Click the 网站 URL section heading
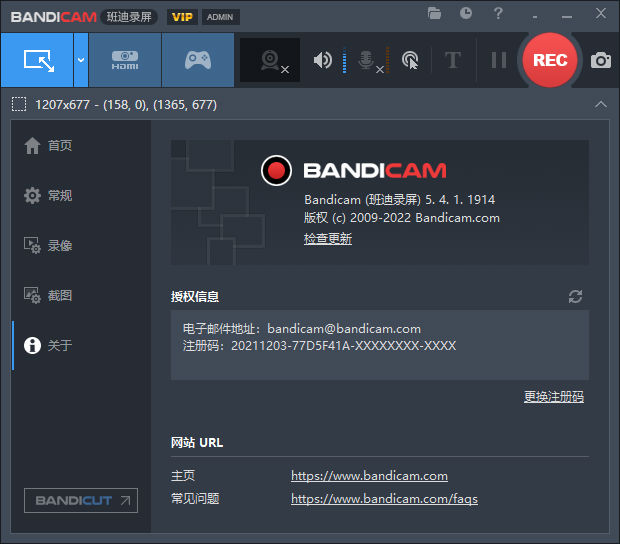Viewport: 620px width, 544px height. (x=197, y=442)
